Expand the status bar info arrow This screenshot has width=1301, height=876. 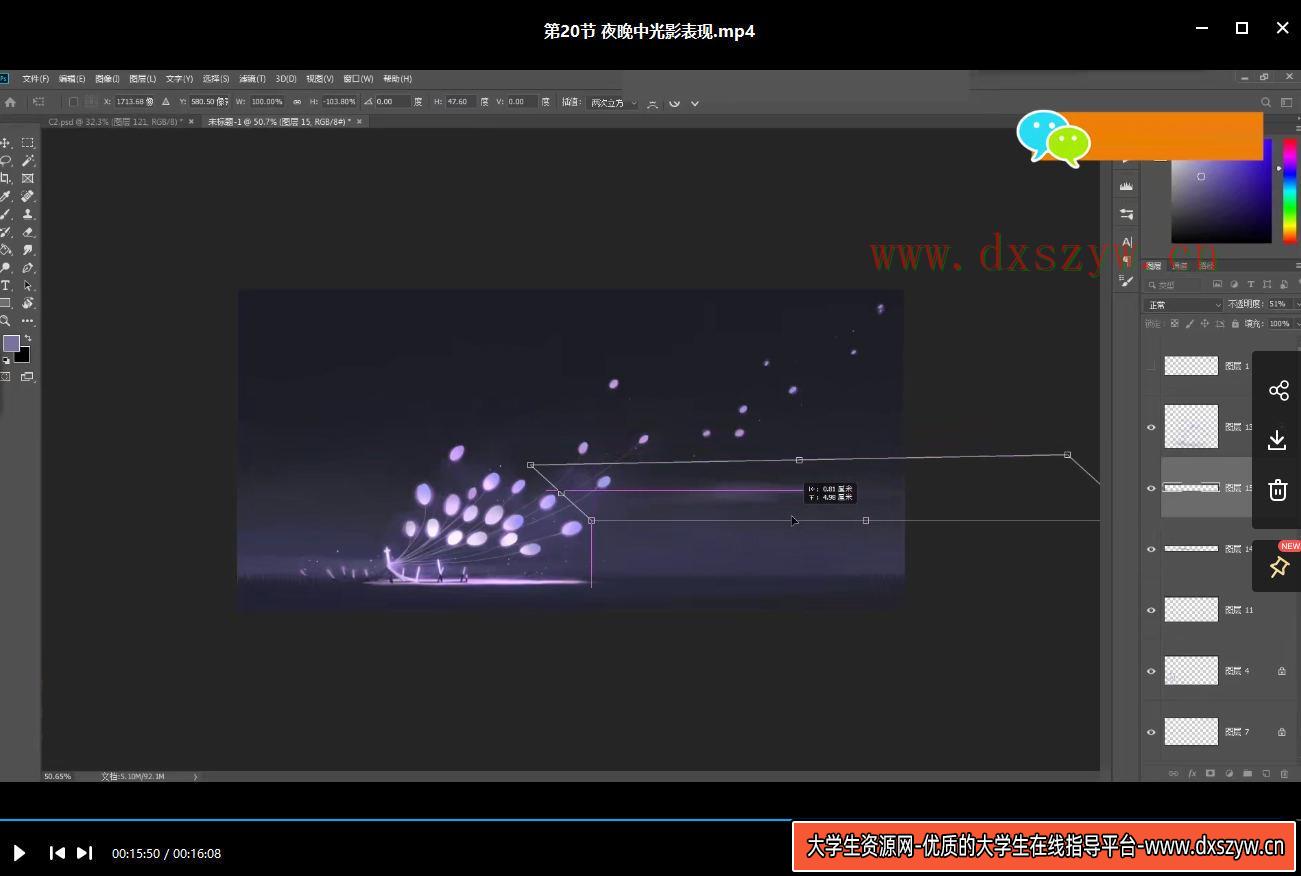point(195,776)
